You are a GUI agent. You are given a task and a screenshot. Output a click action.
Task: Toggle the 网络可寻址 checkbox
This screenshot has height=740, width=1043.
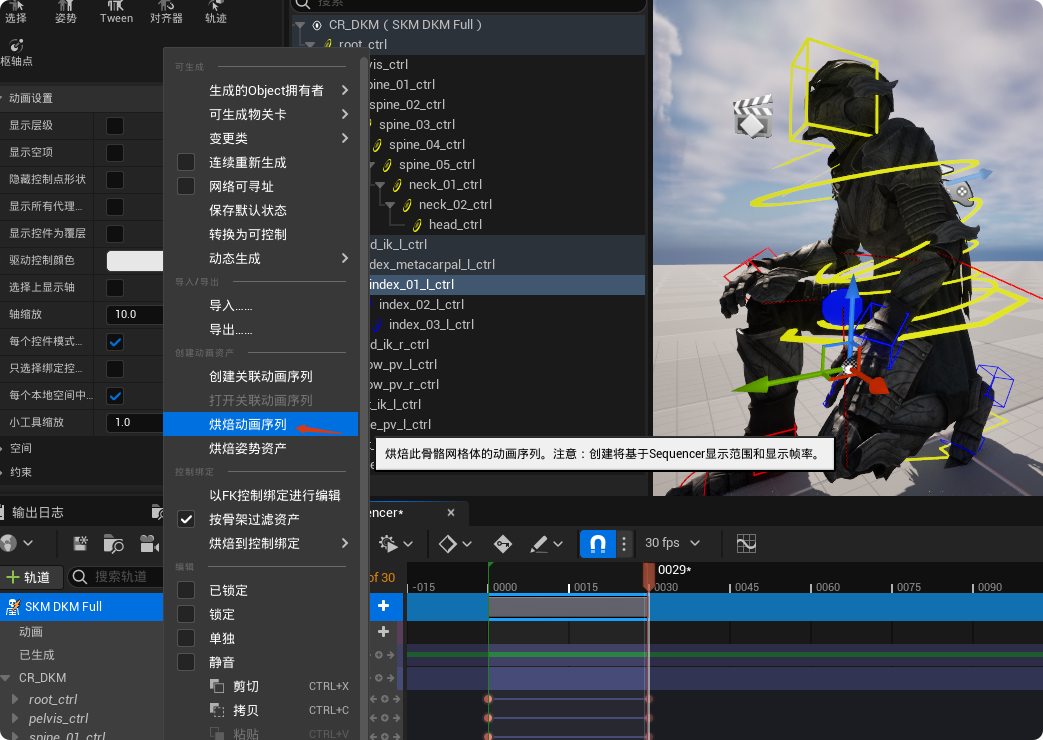tap(186, 186)
